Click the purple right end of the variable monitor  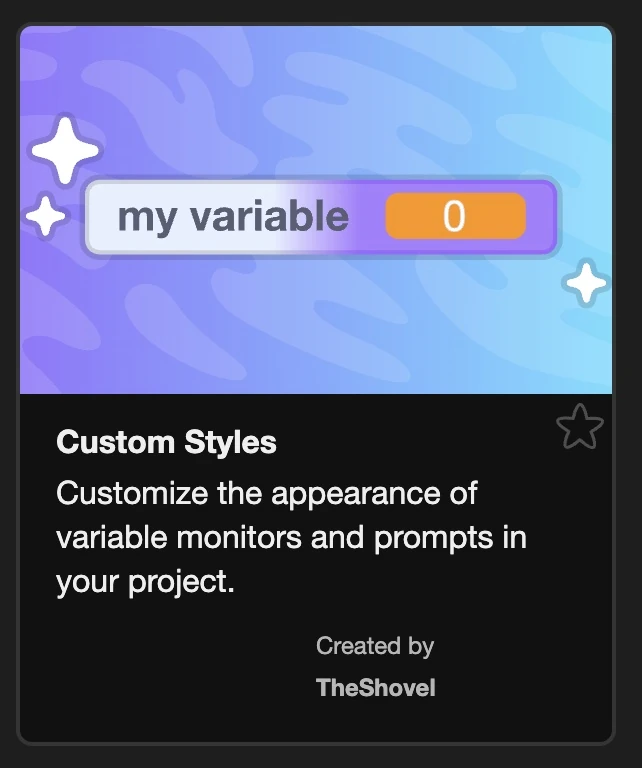[x=541, y=216]
